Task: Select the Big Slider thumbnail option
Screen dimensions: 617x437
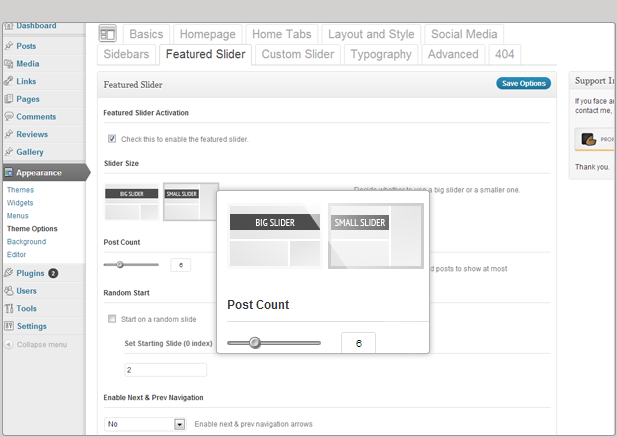Action: point(131,203)
